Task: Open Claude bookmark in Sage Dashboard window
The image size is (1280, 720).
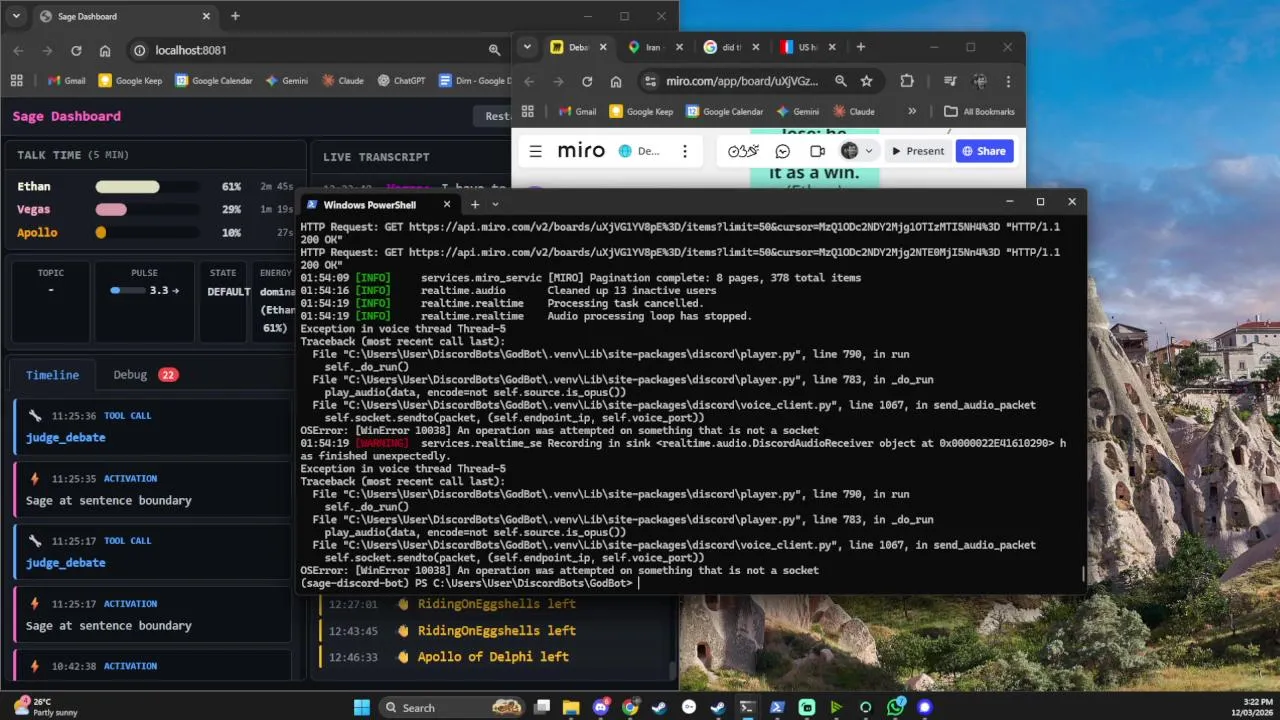Action: (342, 81)
